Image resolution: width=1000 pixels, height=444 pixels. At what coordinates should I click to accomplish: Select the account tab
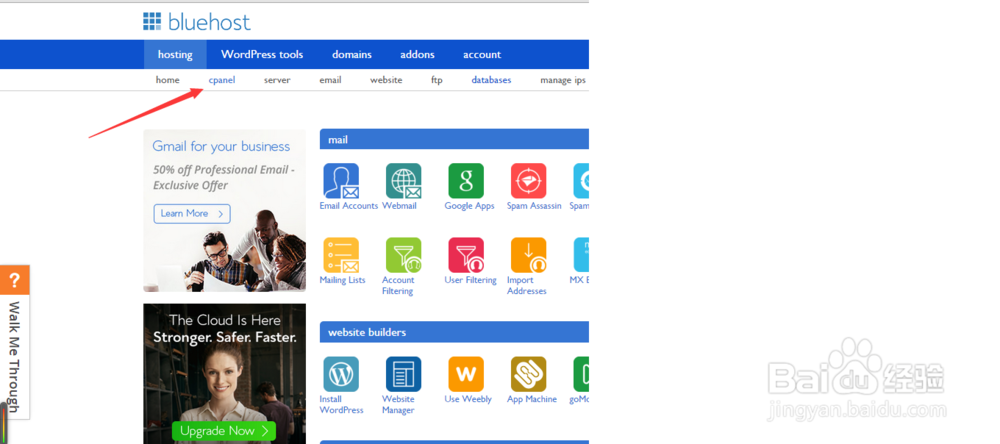coord(482,54)
